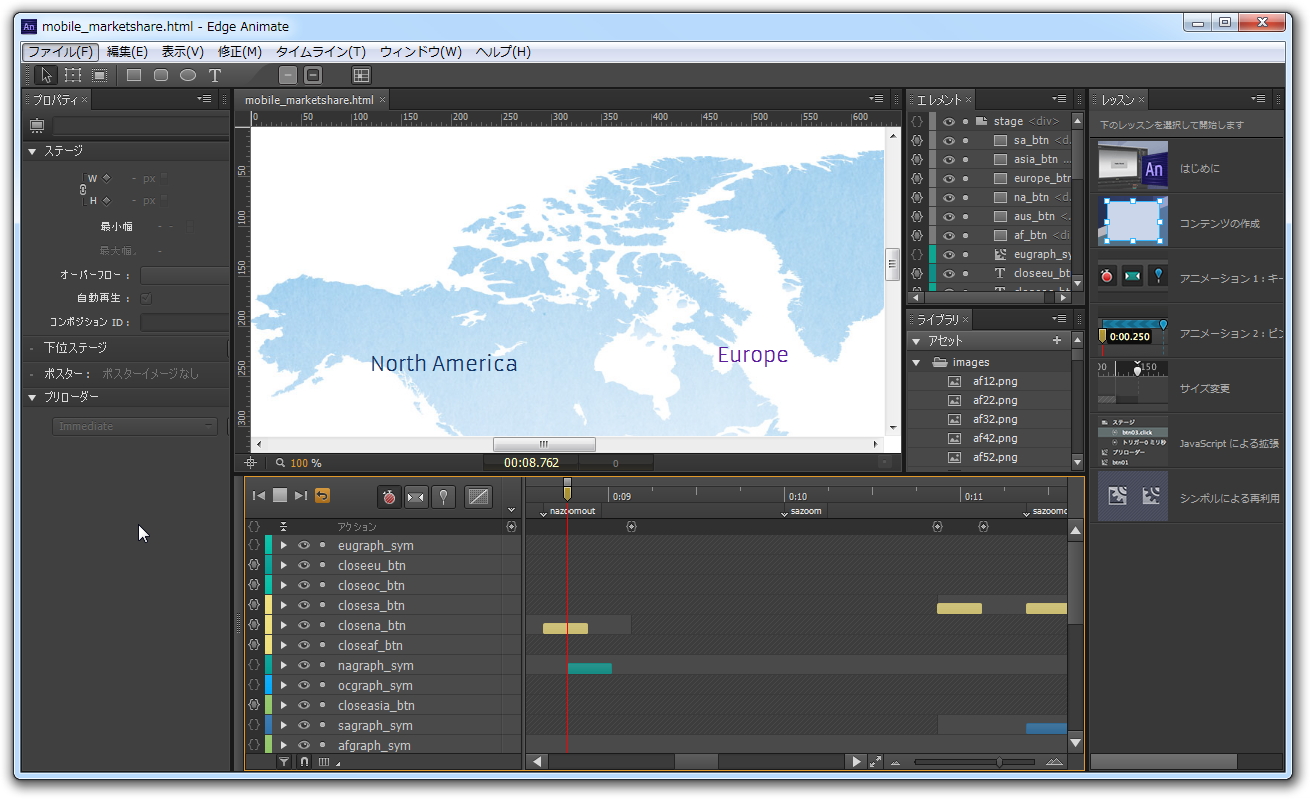Select the Rounded Rectangle tool
The image size is (1310, 799).
160,75
